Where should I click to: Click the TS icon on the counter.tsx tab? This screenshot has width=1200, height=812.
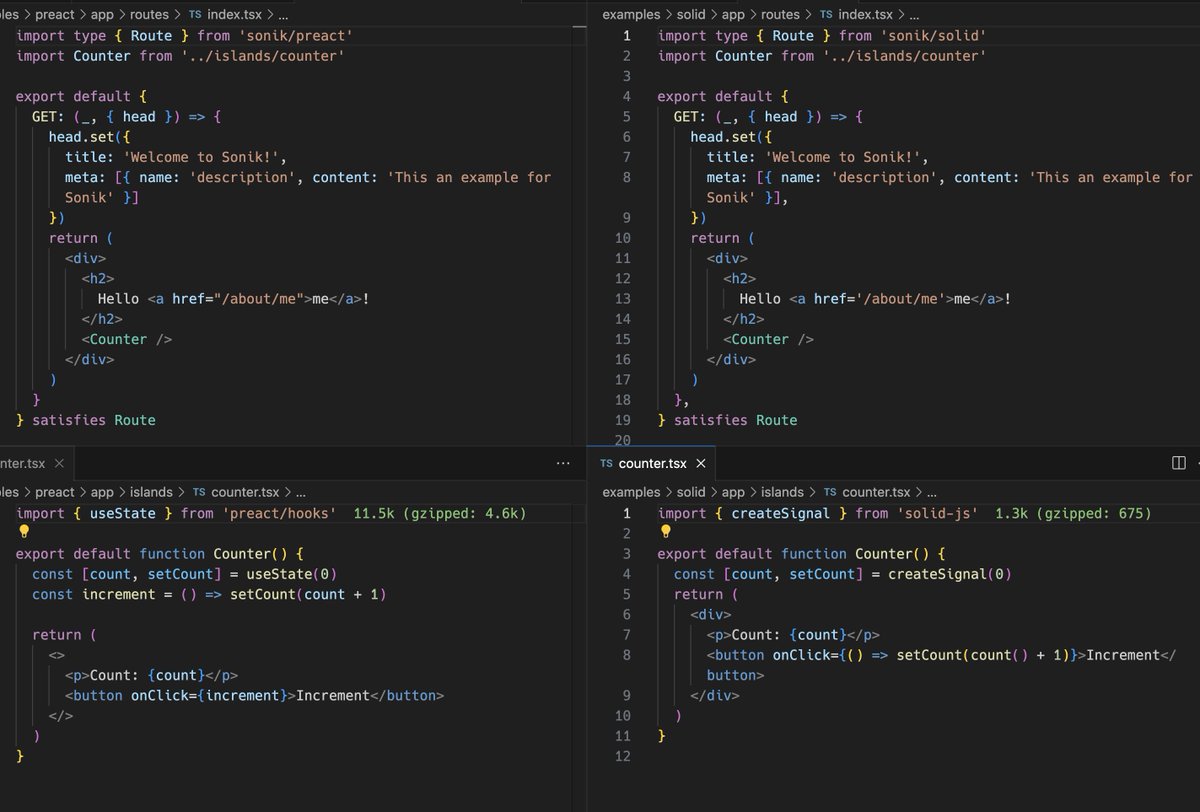(606, 463)
